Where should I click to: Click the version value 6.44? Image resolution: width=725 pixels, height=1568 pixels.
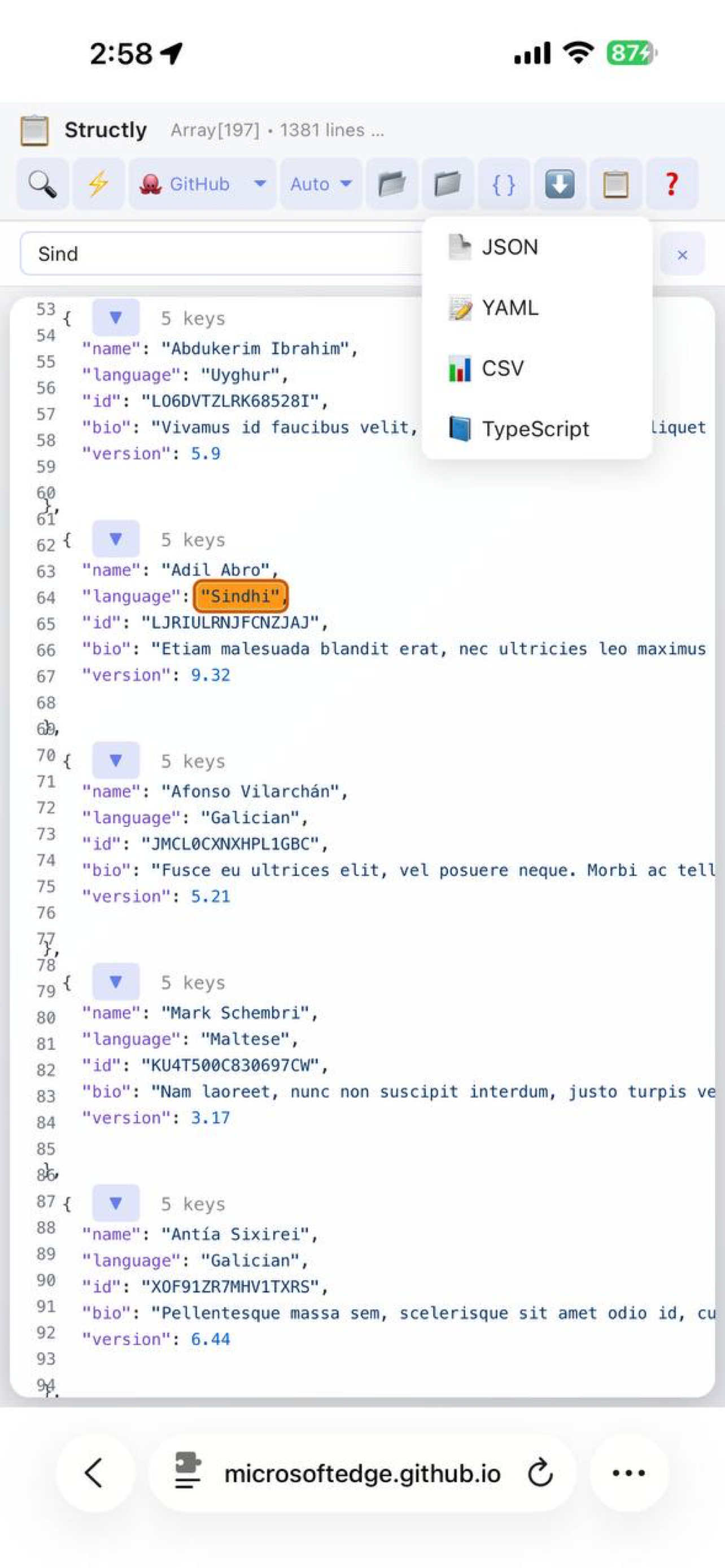[x=211, y=1339]
